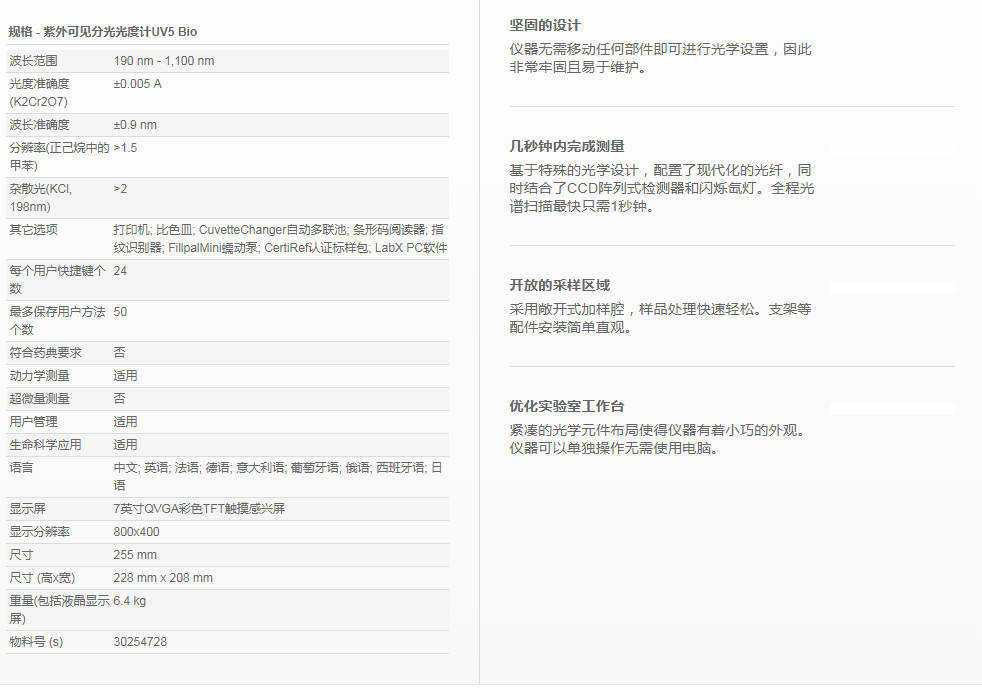982x696 pixels.
Task: Click the shortcut keys per user value 24
Action: pyautogui.click(x=121, y=271)
